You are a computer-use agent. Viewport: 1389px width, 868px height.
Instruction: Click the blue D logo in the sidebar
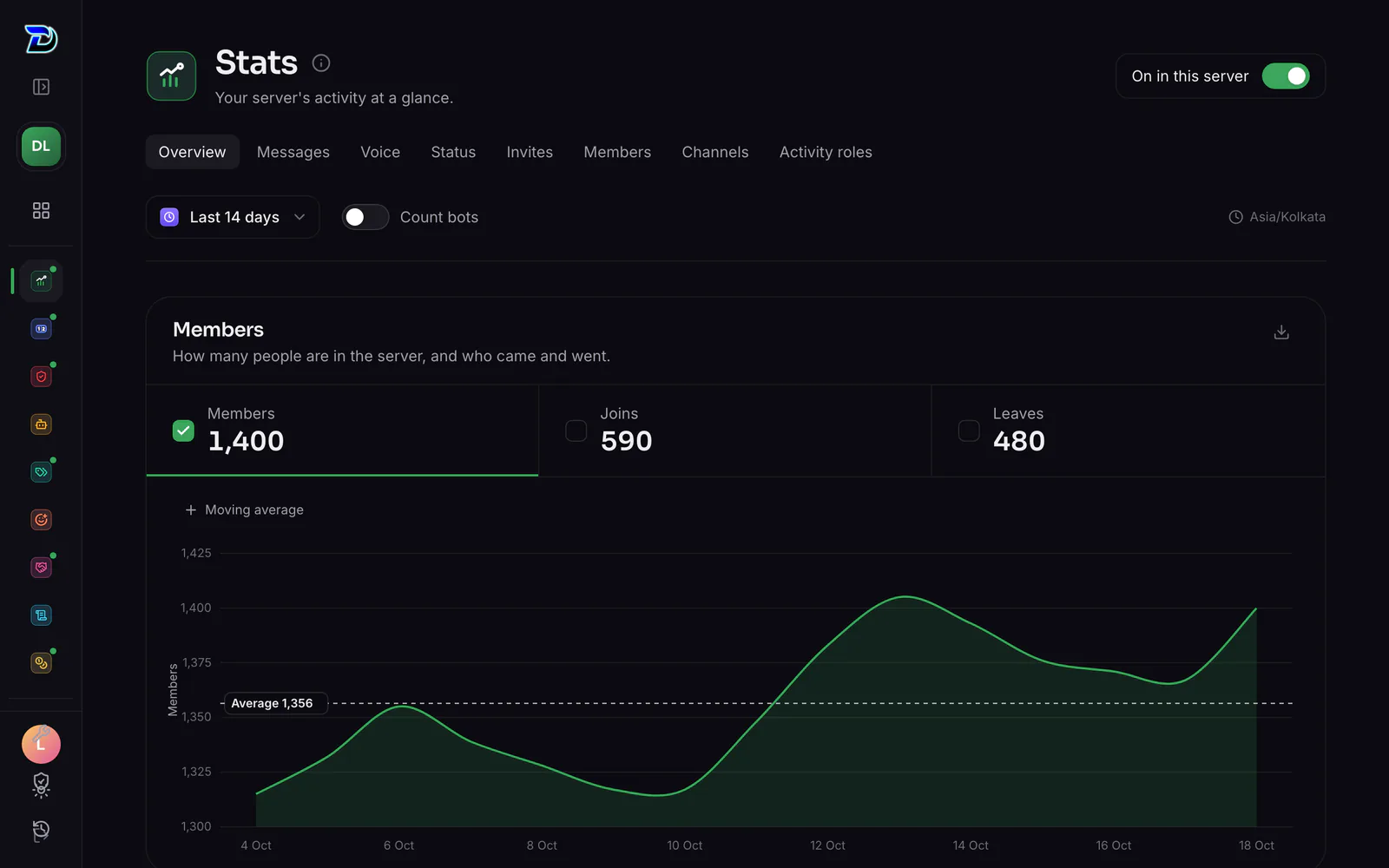41,39
